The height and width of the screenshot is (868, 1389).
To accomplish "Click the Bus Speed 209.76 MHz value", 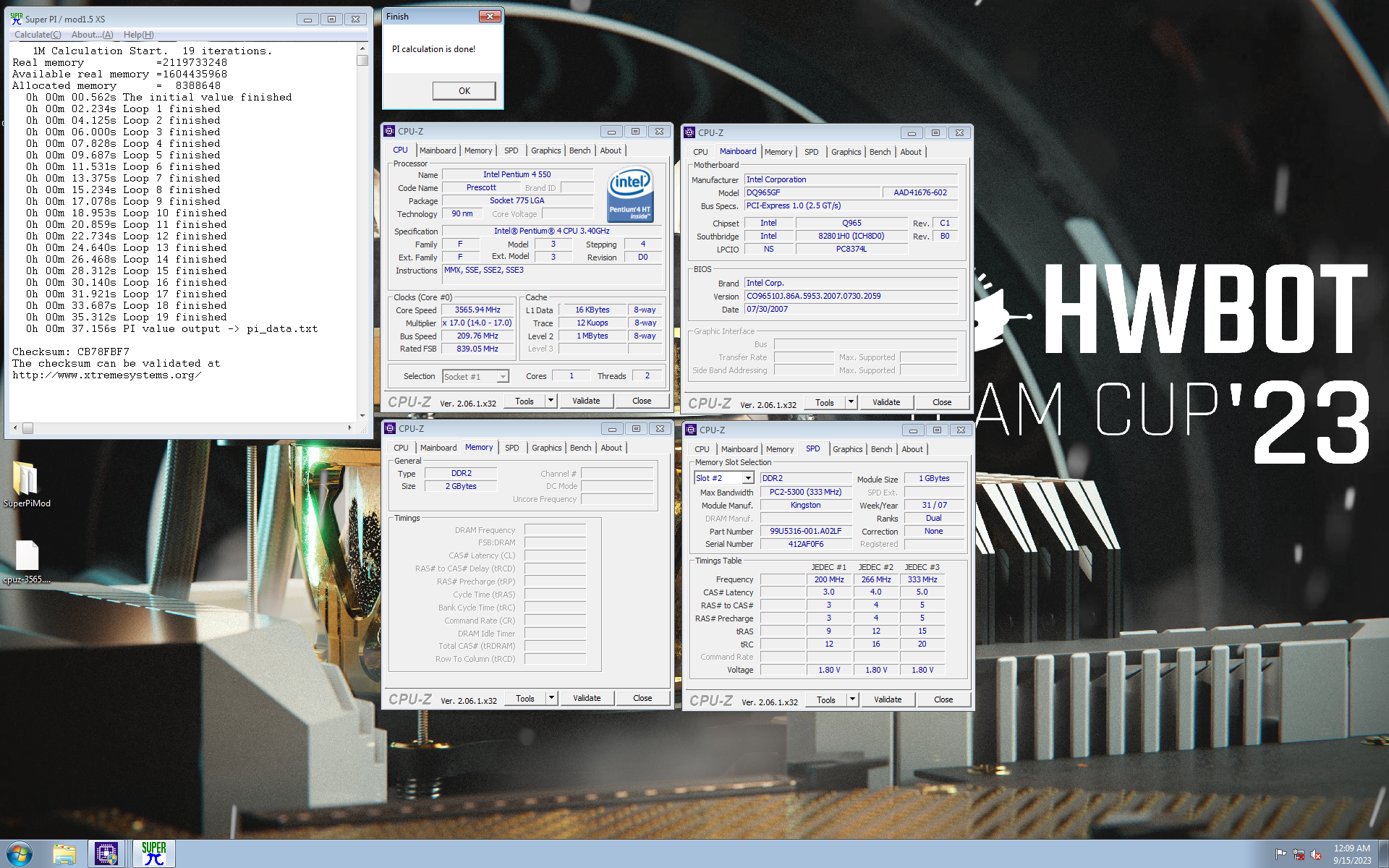I will pyautogui.click(x=477, y=336).
